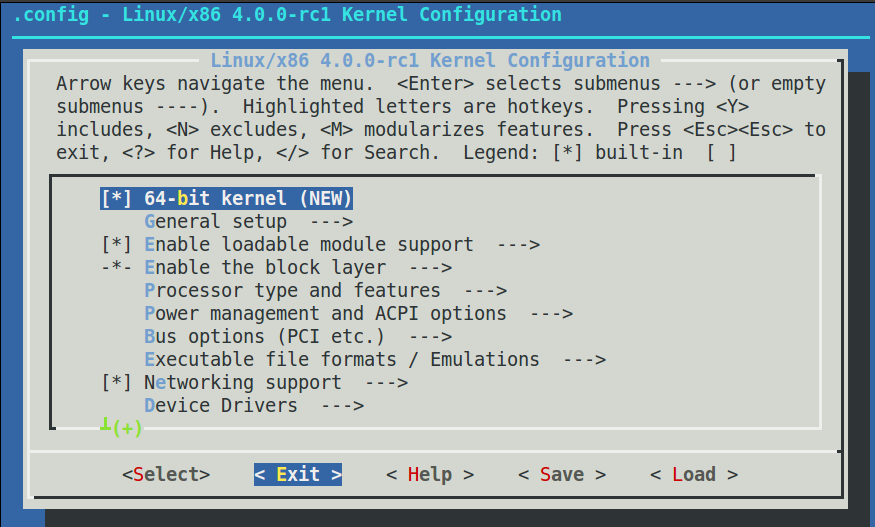This screenshot has width=875, height=527.
Task: Expand arrow next to Bus options (PCI etc.)
Action: click(x=430, y=336)
